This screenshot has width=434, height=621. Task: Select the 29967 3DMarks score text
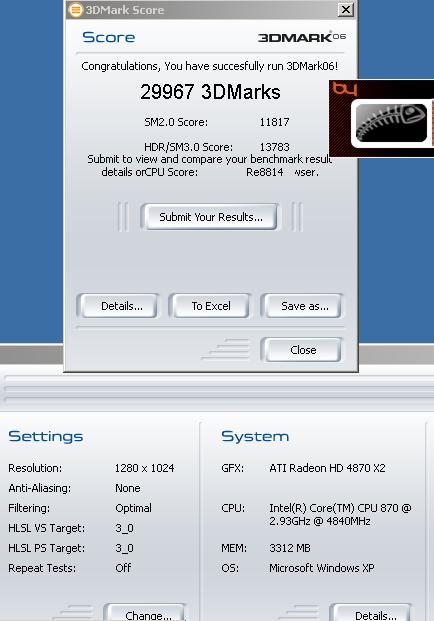pos(210,92)
